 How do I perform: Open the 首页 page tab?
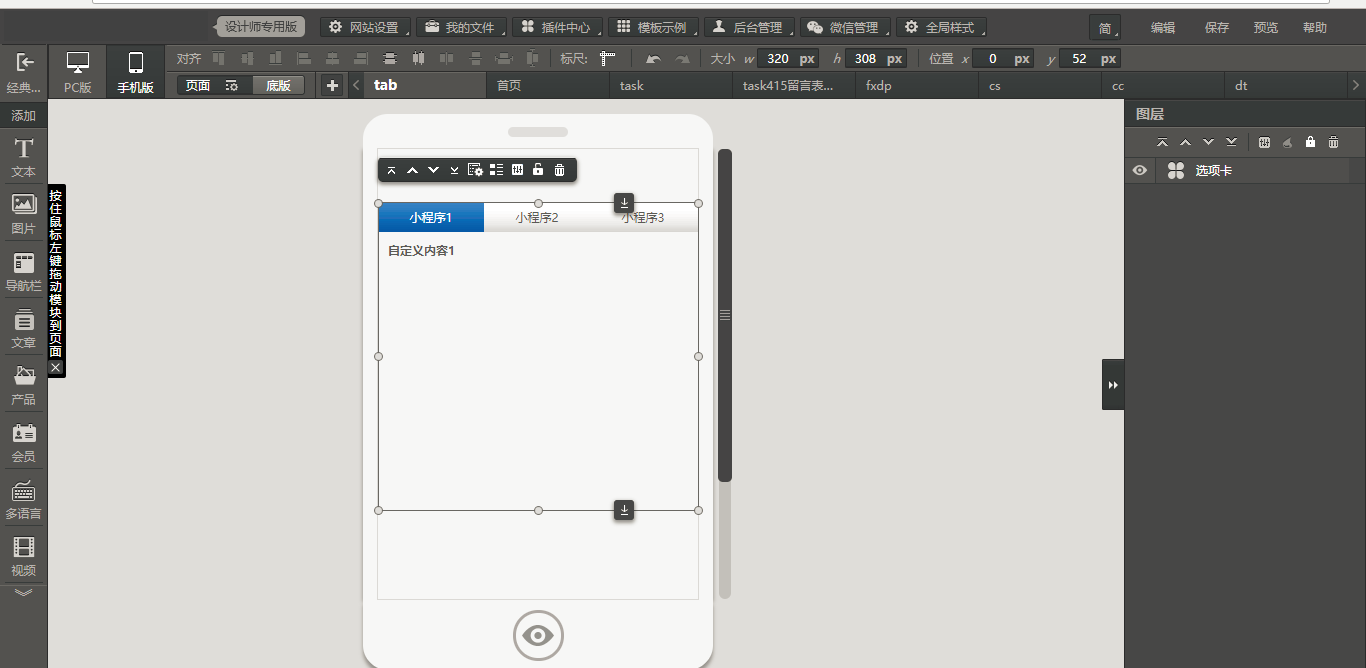click(x=509, y=86)
